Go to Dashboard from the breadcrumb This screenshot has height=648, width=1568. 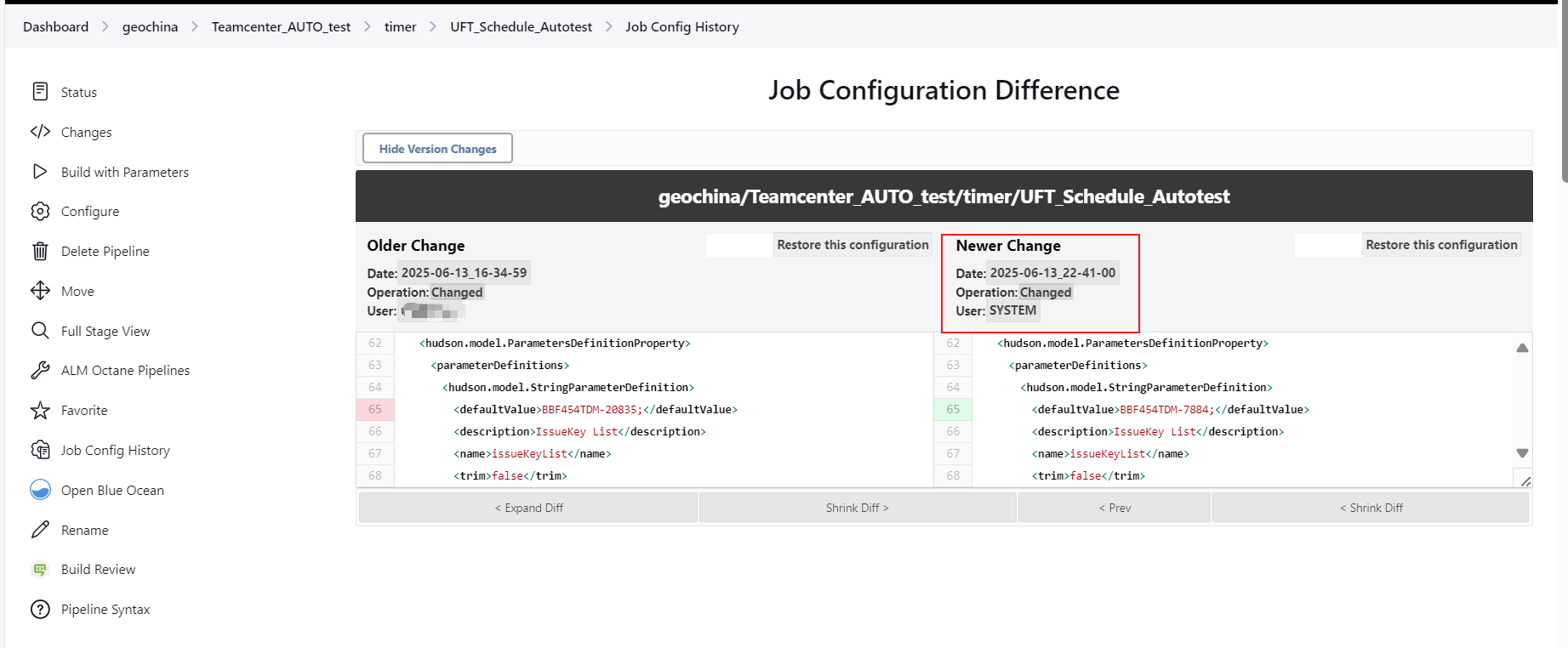click(55, 27)
